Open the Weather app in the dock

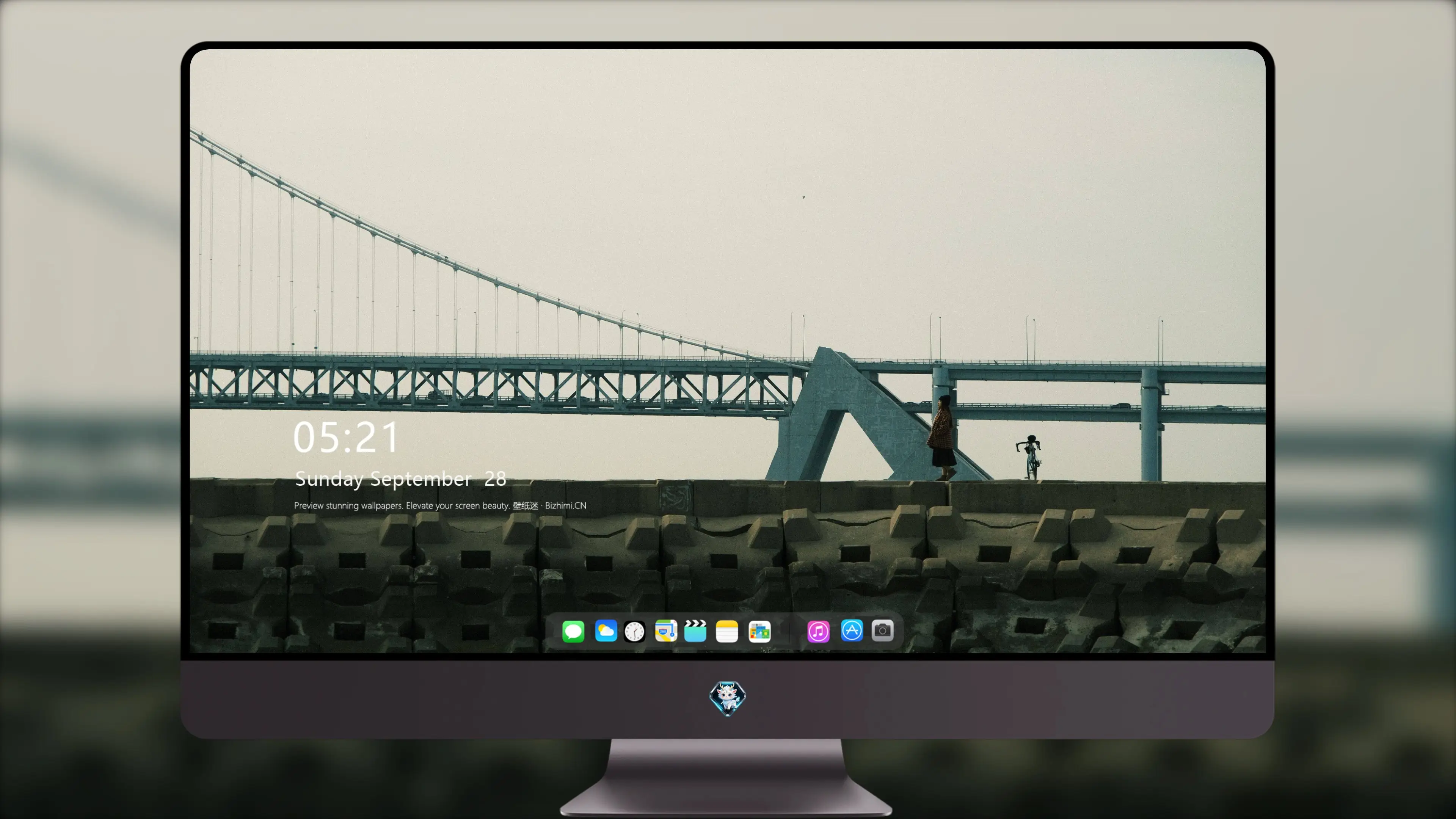606,631
